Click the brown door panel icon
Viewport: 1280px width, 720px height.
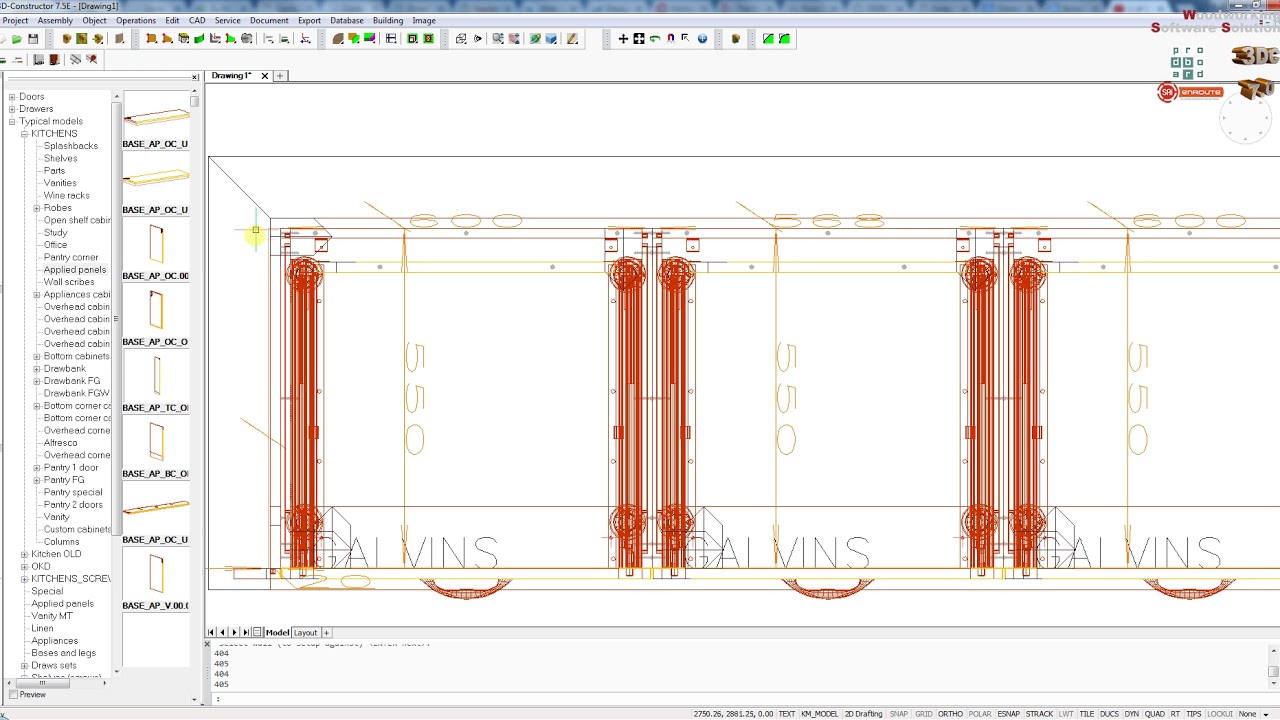click(x=119, y=39)
